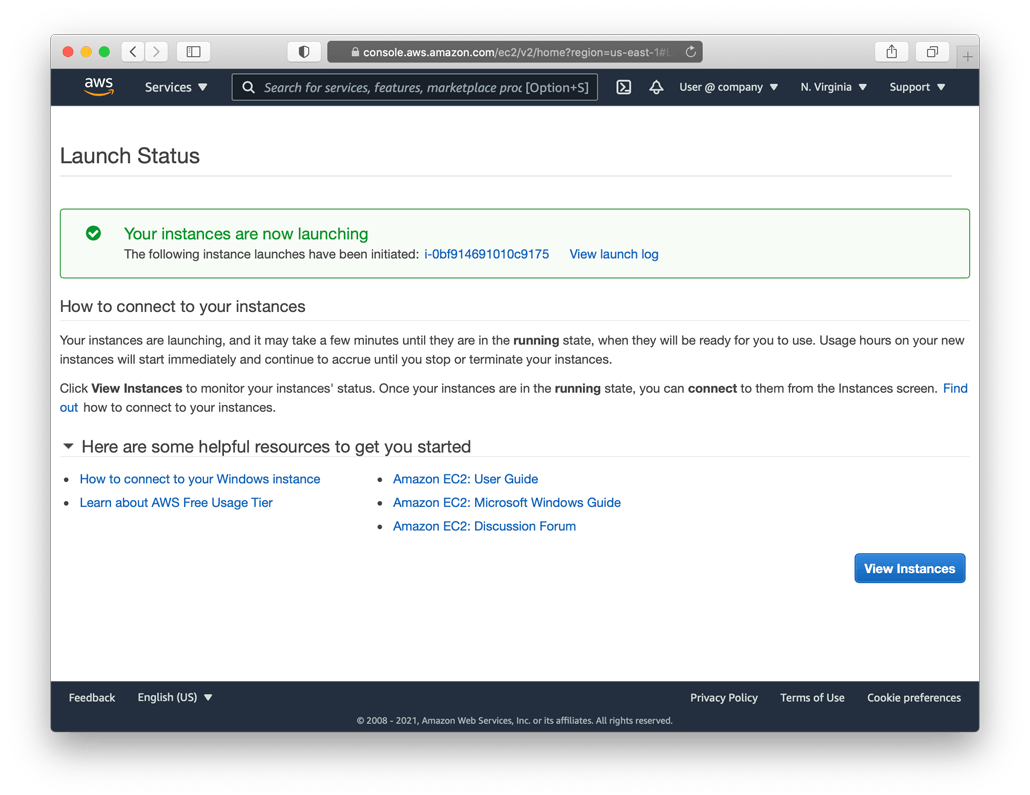Show the tab overview

932,51
